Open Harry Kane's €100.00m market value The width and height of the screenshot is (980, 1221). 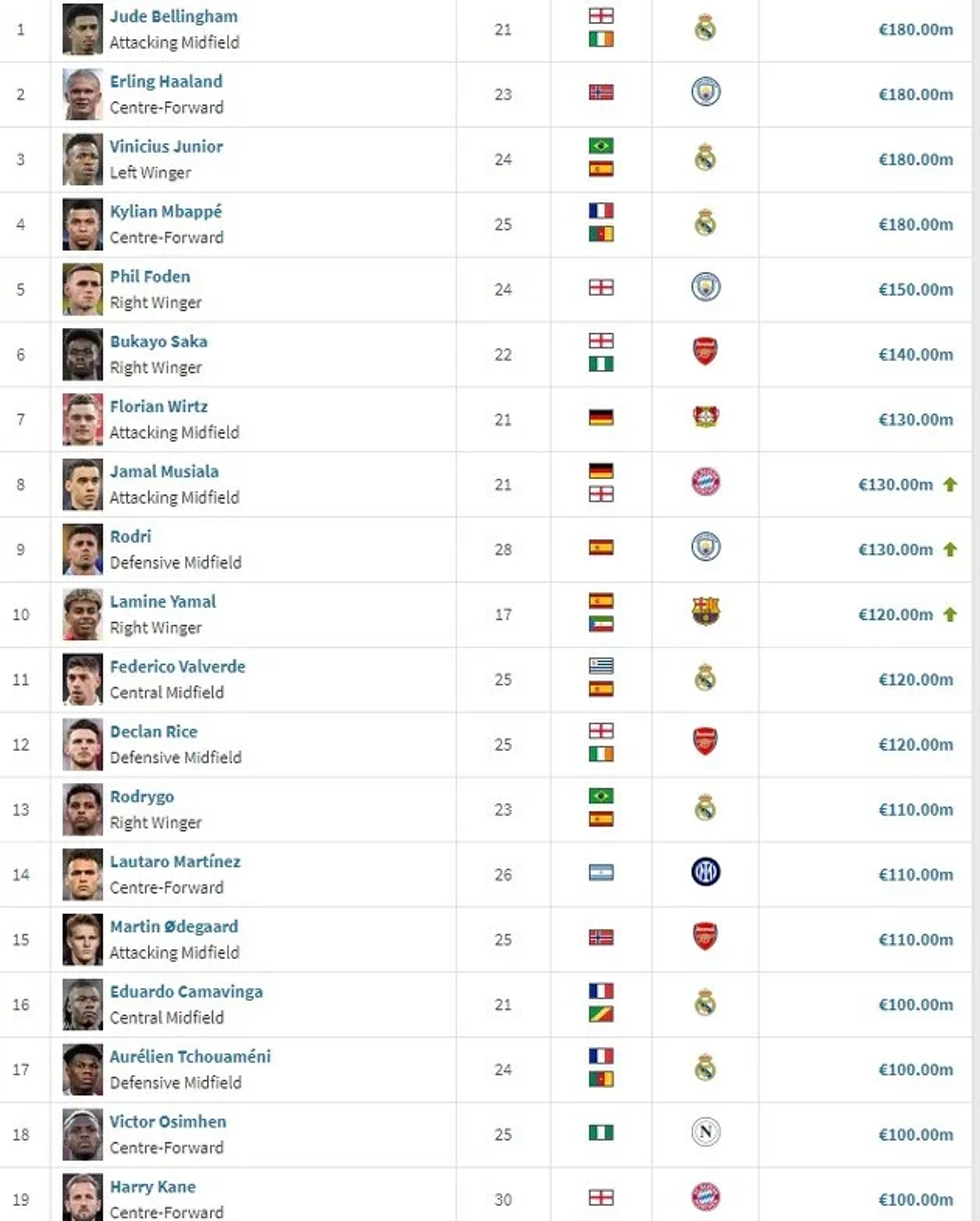[x=915, y=1199]
